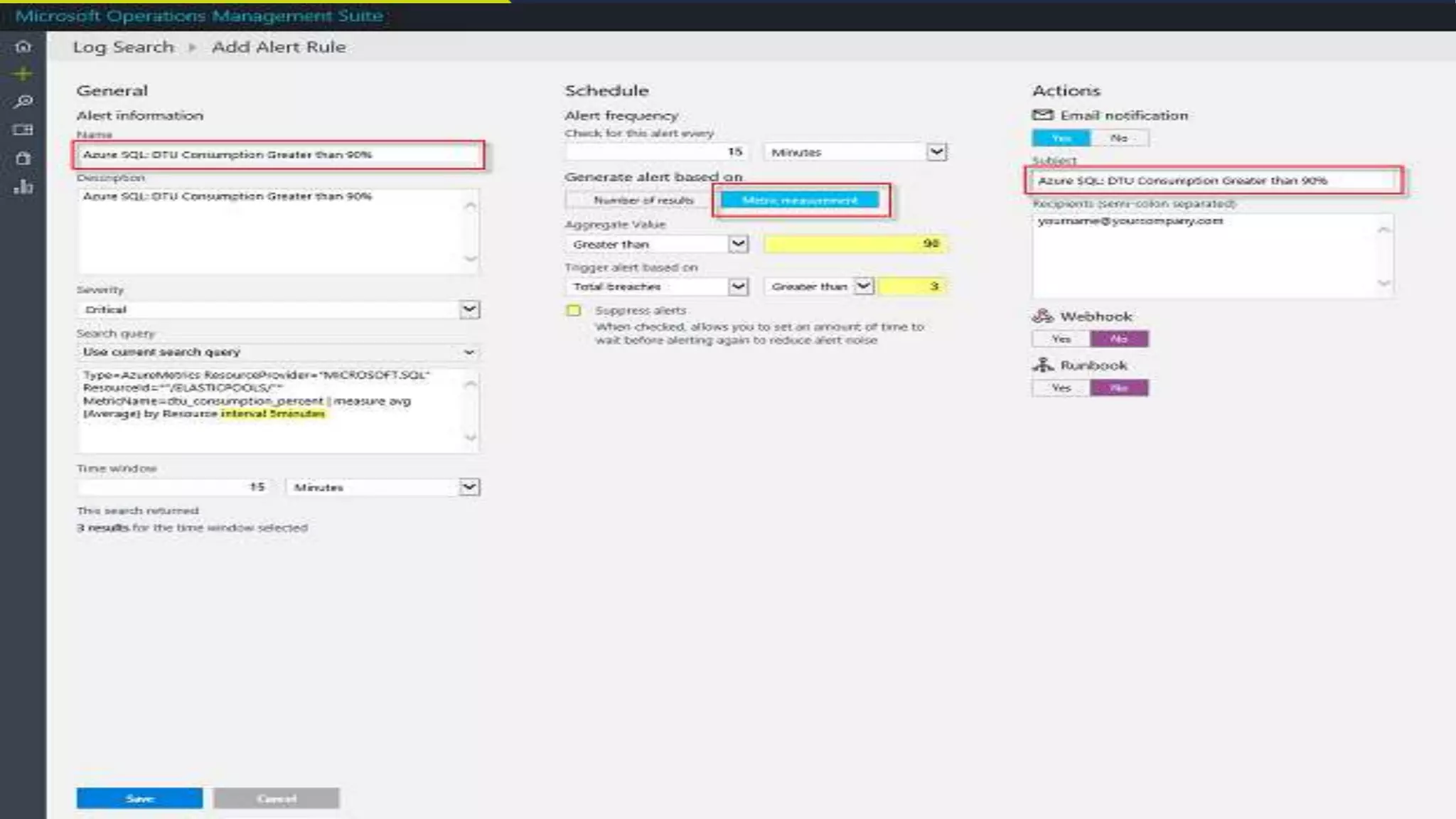Open the Home icon in sidebar
1456x819 pixels.
23,47
